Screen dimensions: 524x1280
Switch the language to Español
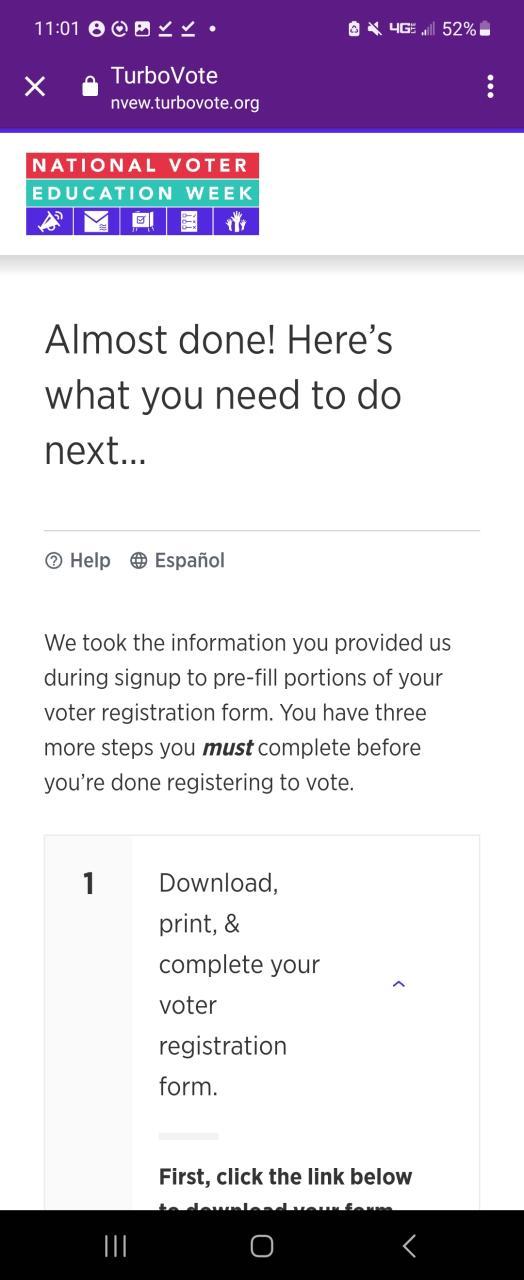click(189, 561)
